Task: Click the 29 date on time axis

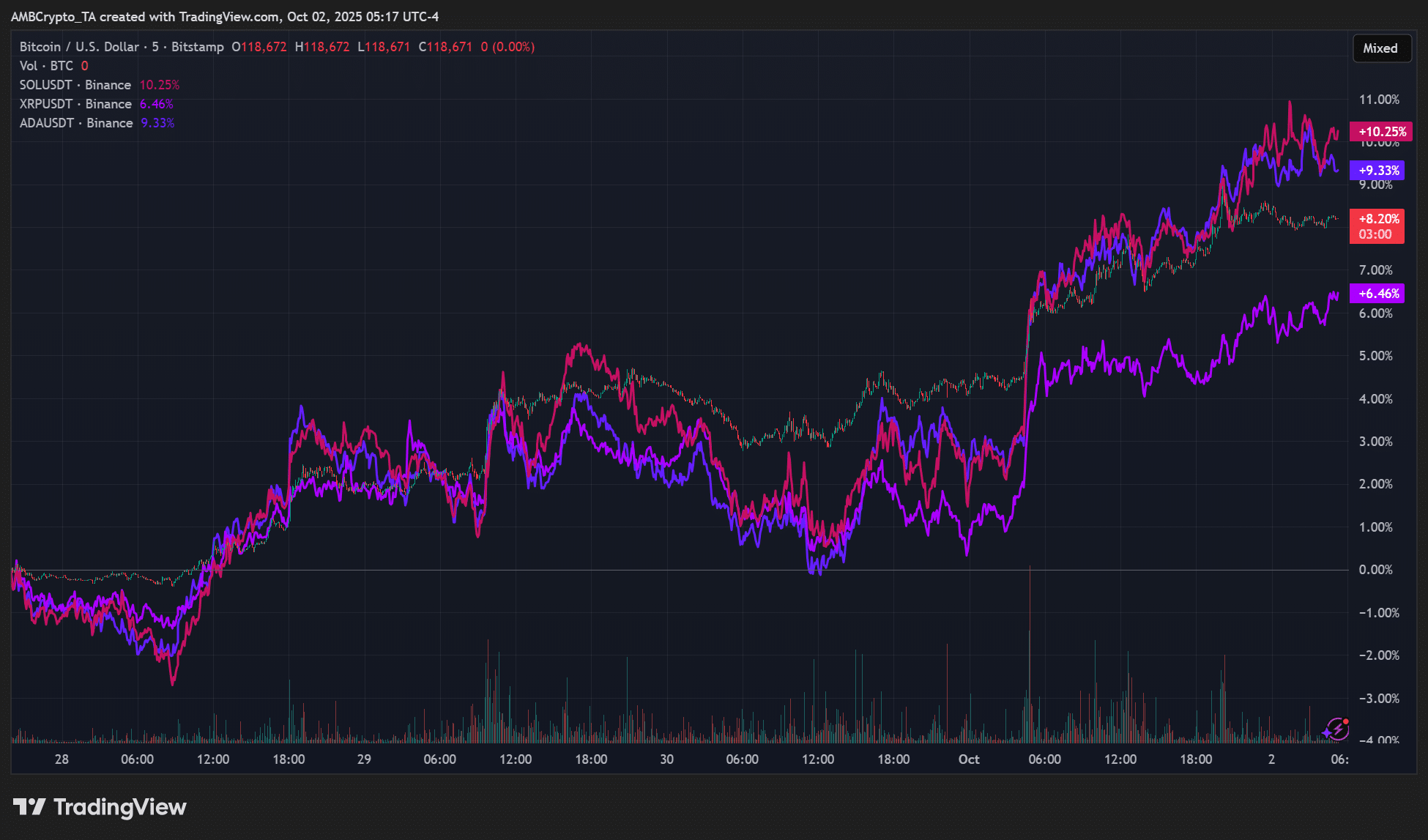Action: coord(364,759)
